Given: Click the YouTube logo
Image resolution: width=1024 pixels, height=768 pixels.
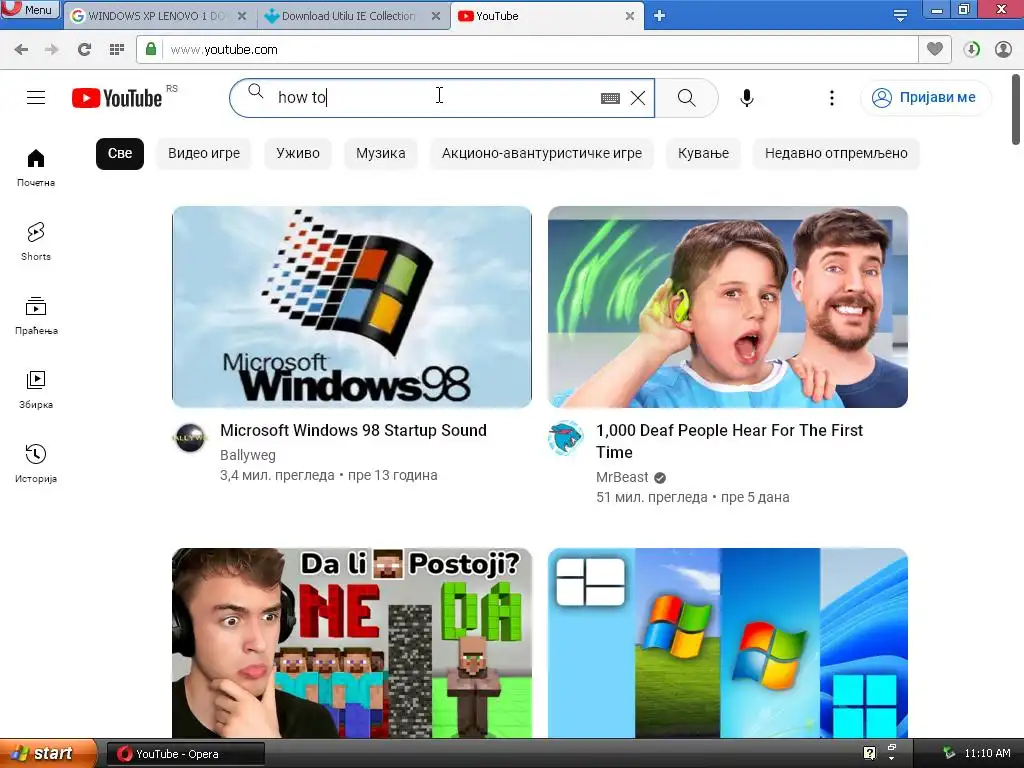Looking at the screenshot, I should 118,98.
